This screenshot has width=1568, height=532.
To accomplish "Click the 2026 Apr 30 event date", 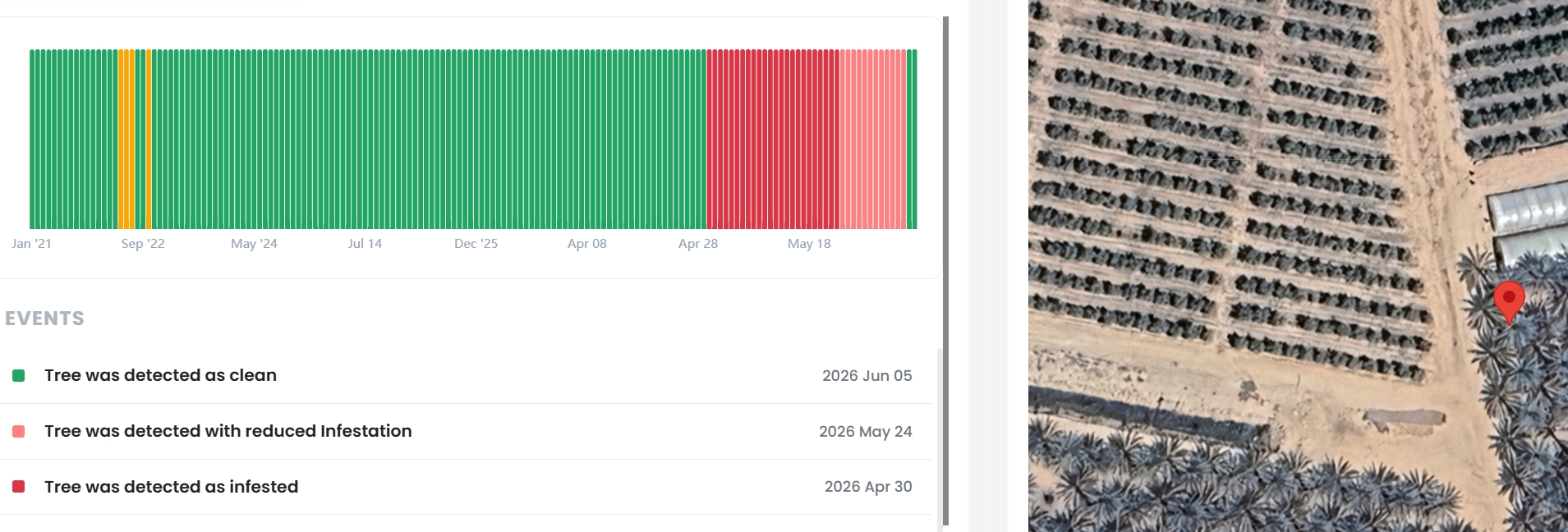I will coord(868,487).
